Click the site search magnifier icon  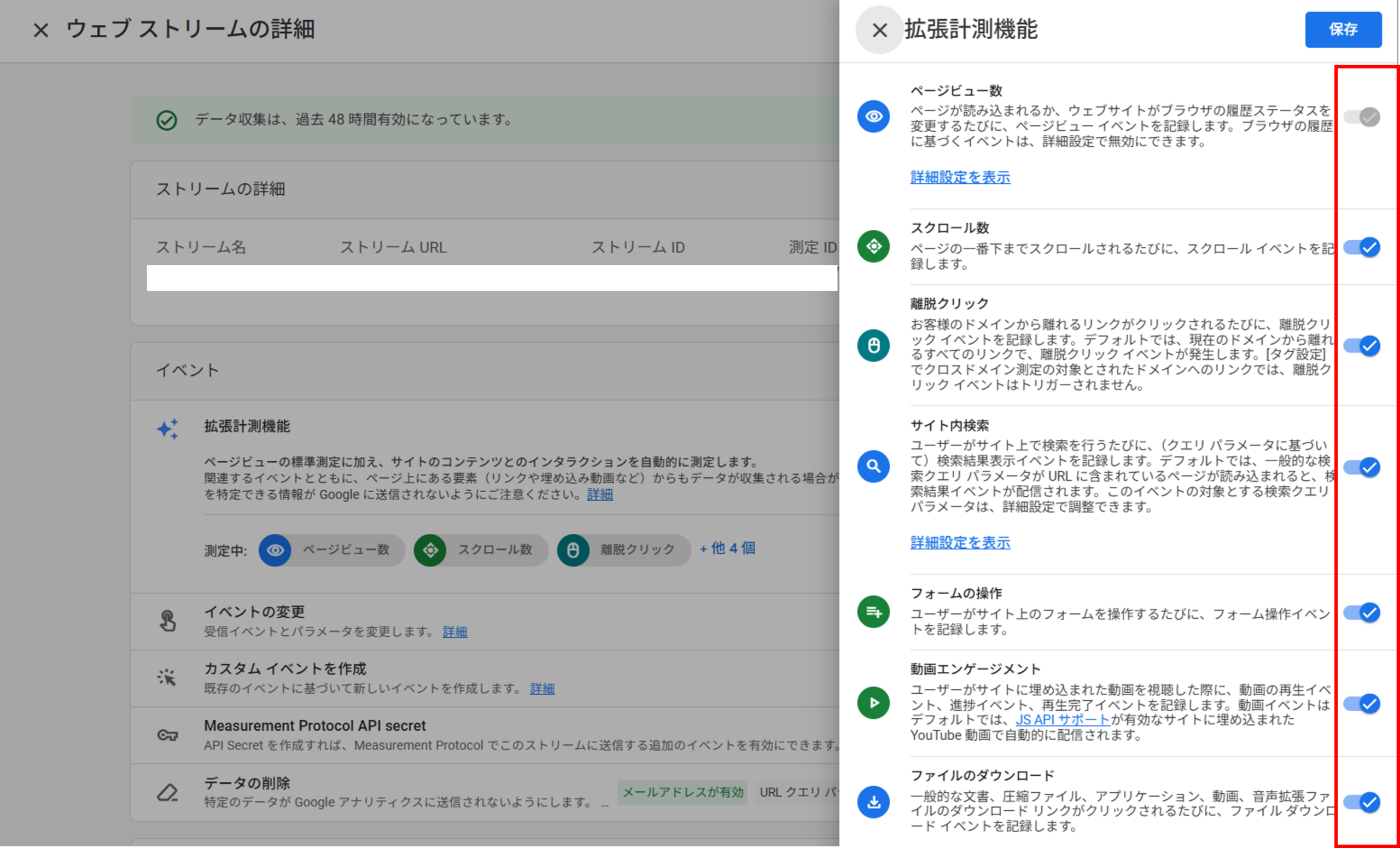[x=873, y=467]
